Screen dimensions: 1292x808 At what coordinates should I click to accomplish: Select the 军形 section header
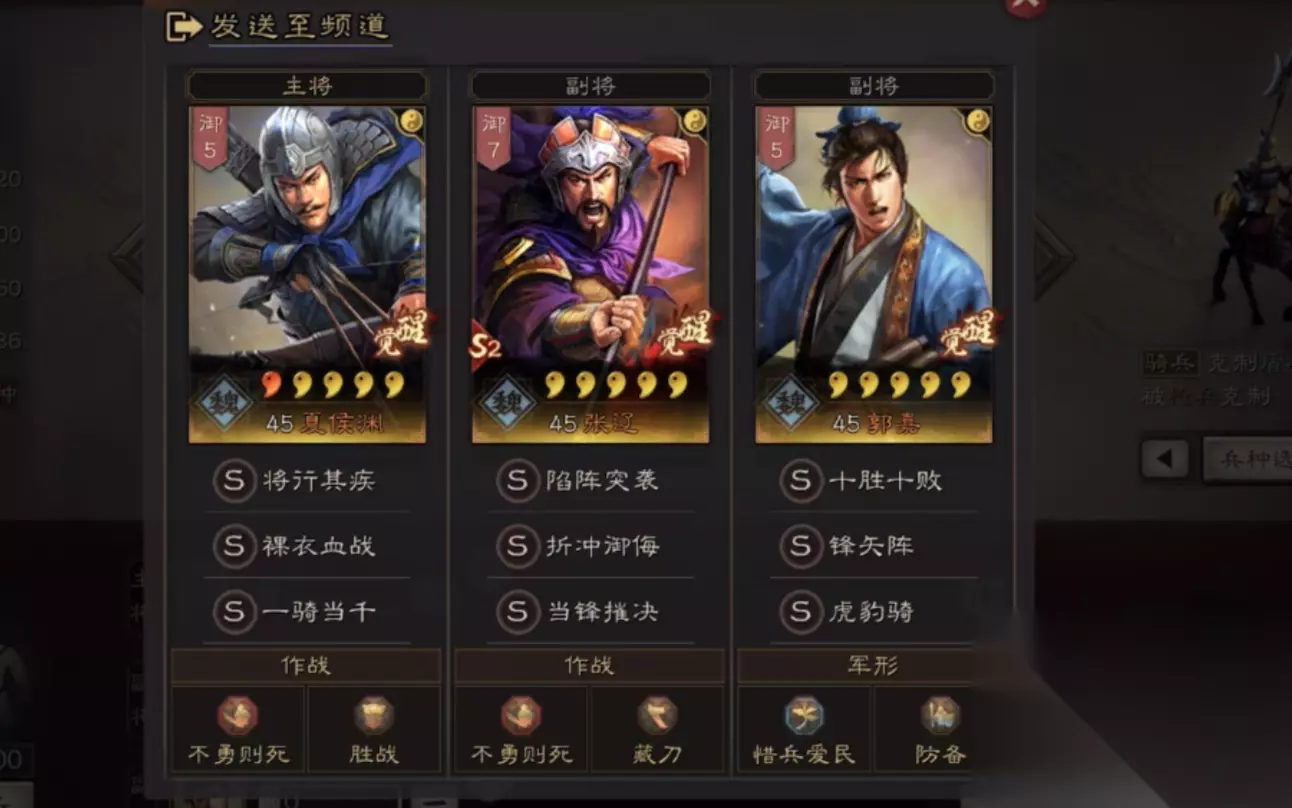tap(871, 666)
